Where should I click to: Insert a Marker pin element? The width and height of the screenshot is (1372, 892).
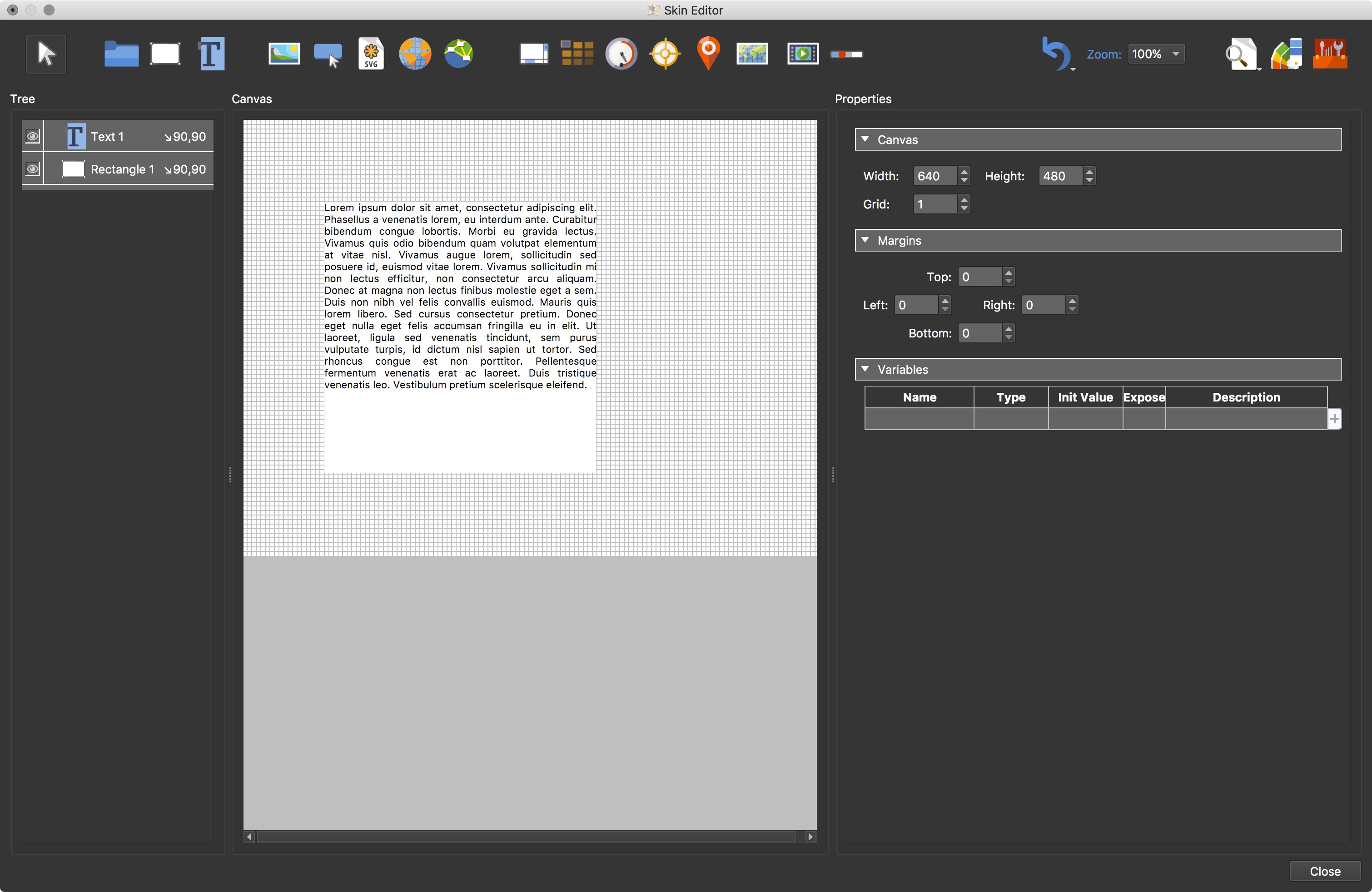708,54
